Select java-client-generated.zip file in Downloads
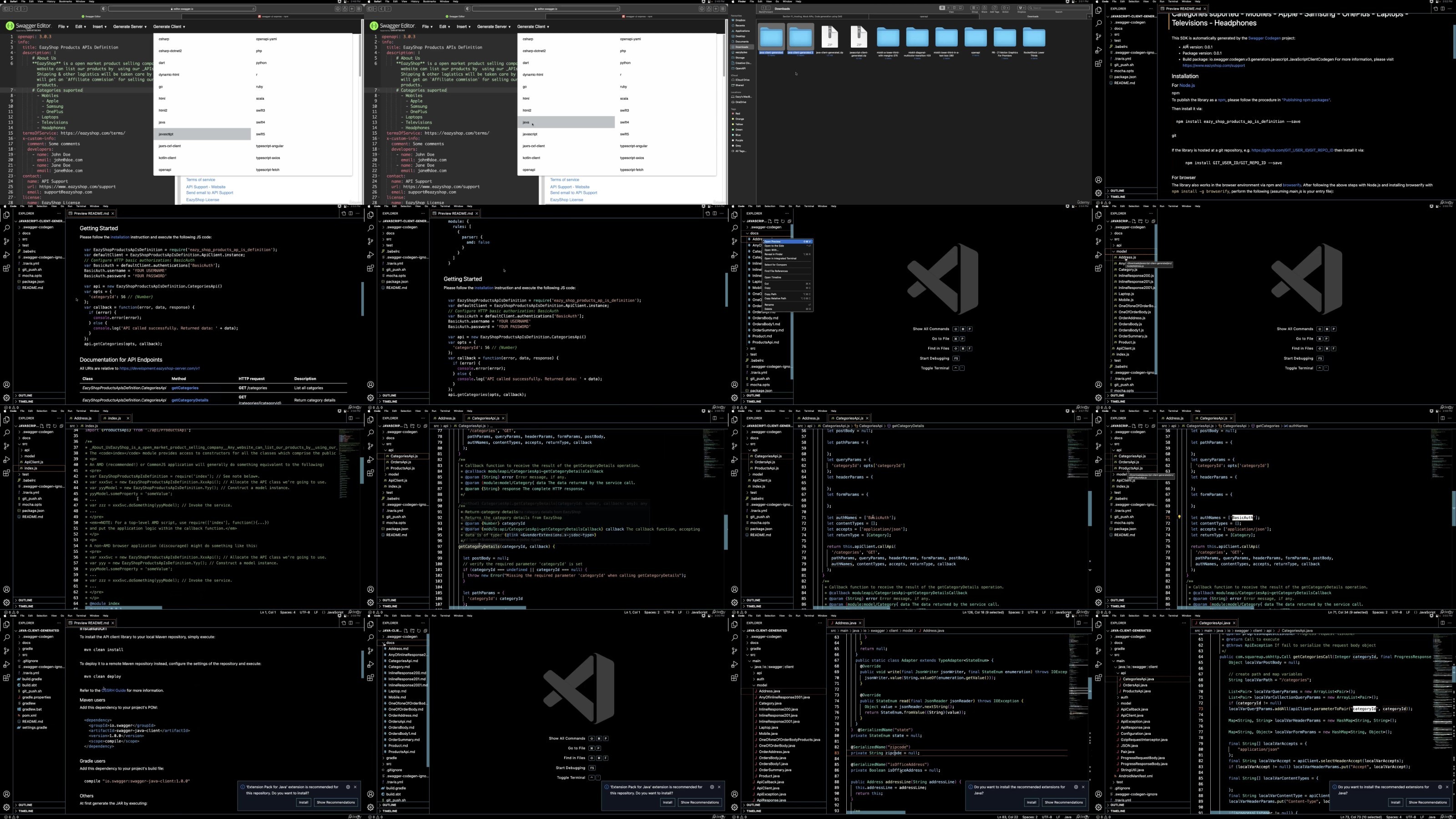This screenshot has height=819, width=1456. click(x=829, y=40)
